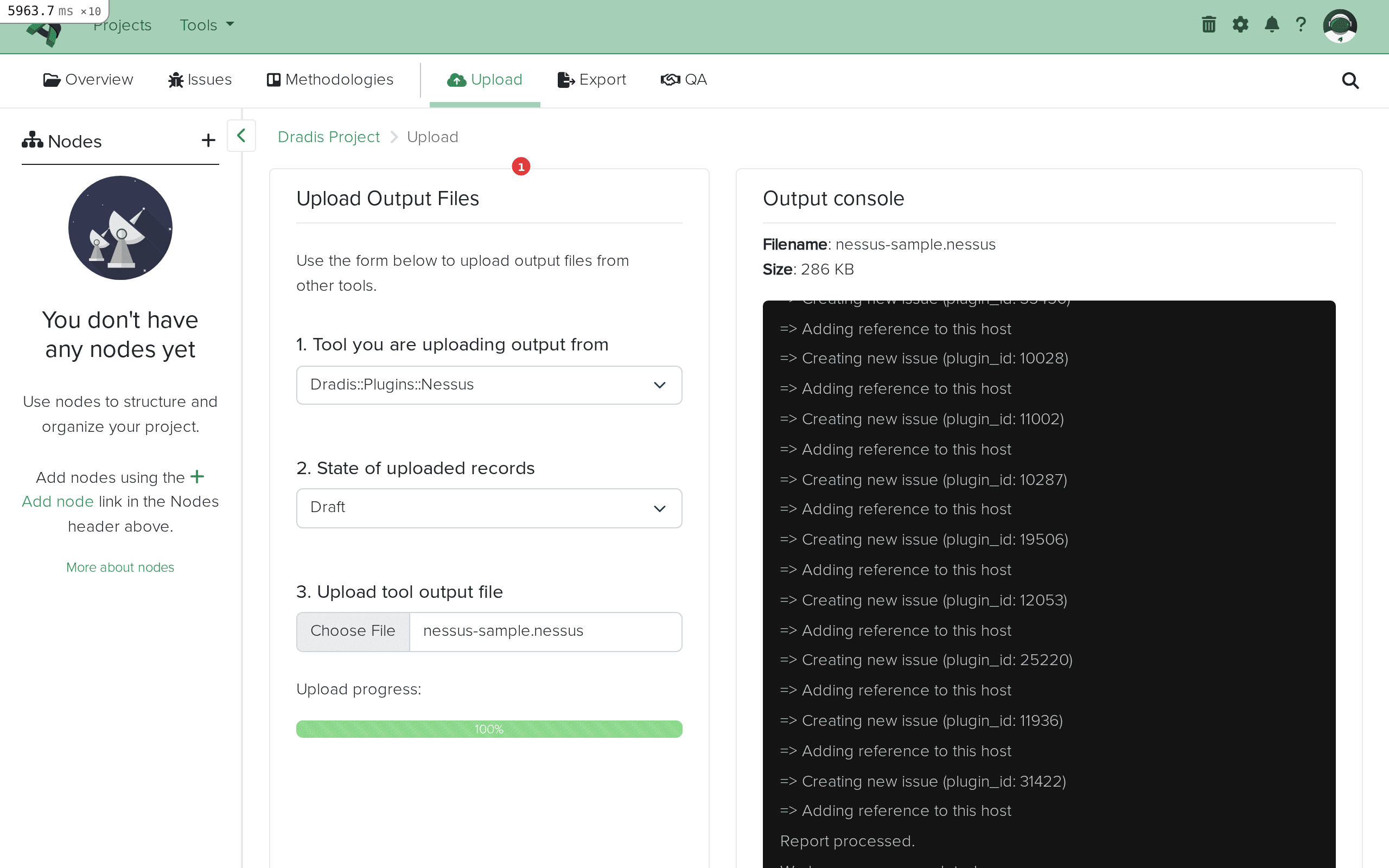Open the search magnifier icon
Image resolution: width=1389 pixels, height=868 pixels.
pos(1350,81)
